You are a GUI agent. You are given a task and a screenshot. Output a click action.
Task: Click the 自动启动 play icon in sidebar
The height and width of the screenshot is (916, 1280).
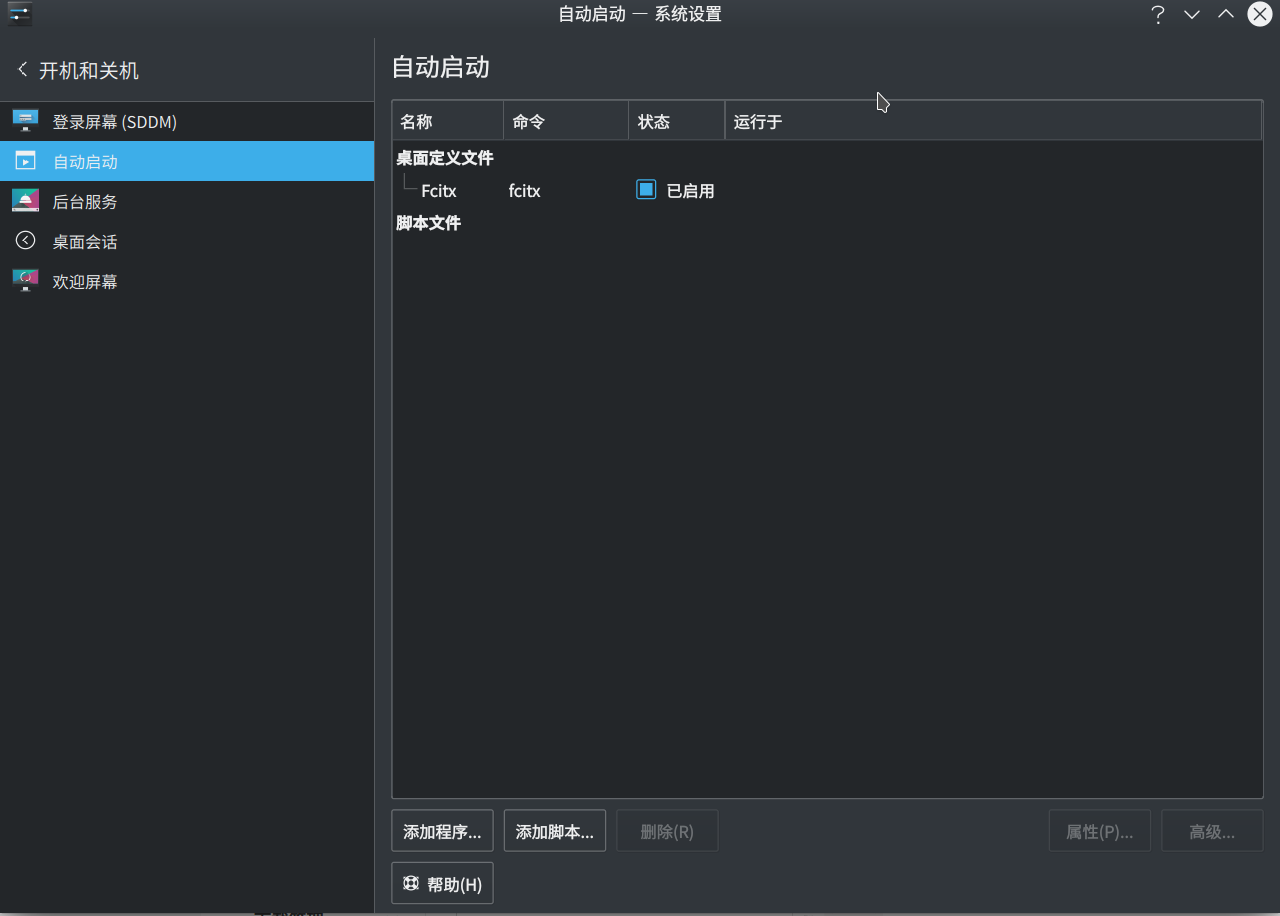click(24, 160)
